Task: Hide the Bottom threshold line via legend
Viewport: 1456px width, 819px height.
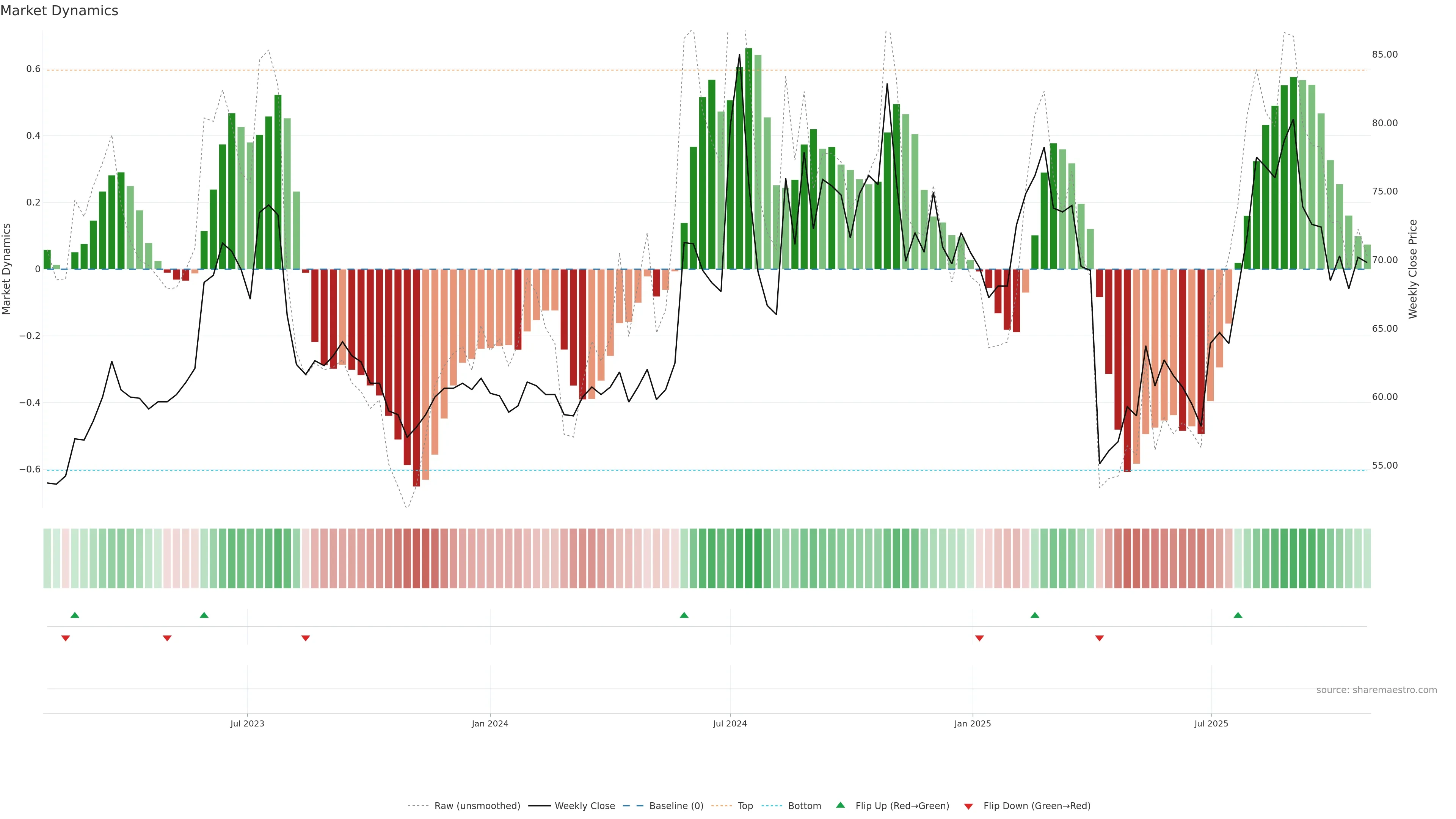Action: [804, 806]
